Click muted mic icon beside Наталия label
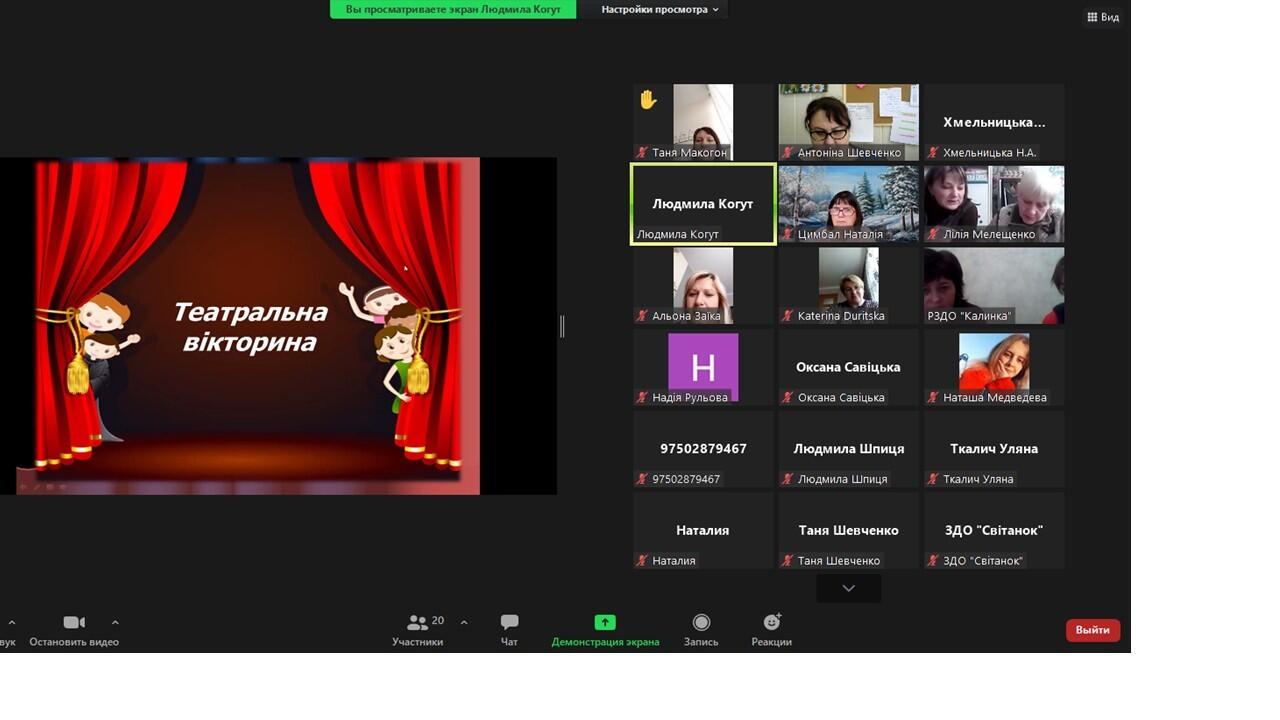 [642, 561]
